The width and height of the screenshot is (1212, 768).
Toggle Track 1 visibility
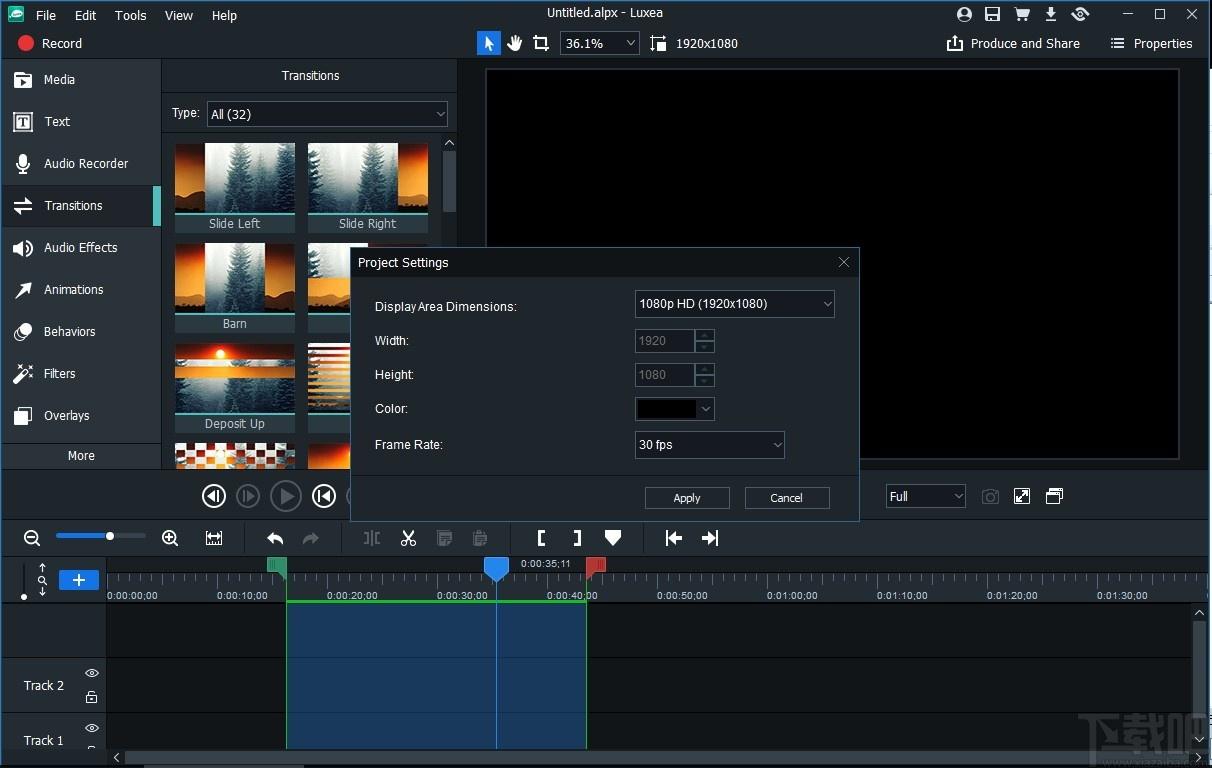pyautogui.click(x=92, y=728)
